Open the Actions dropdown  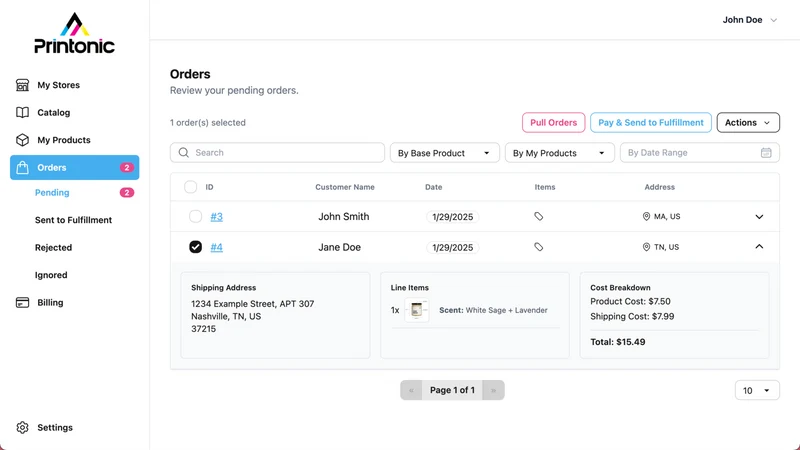(x=748, y=122)
